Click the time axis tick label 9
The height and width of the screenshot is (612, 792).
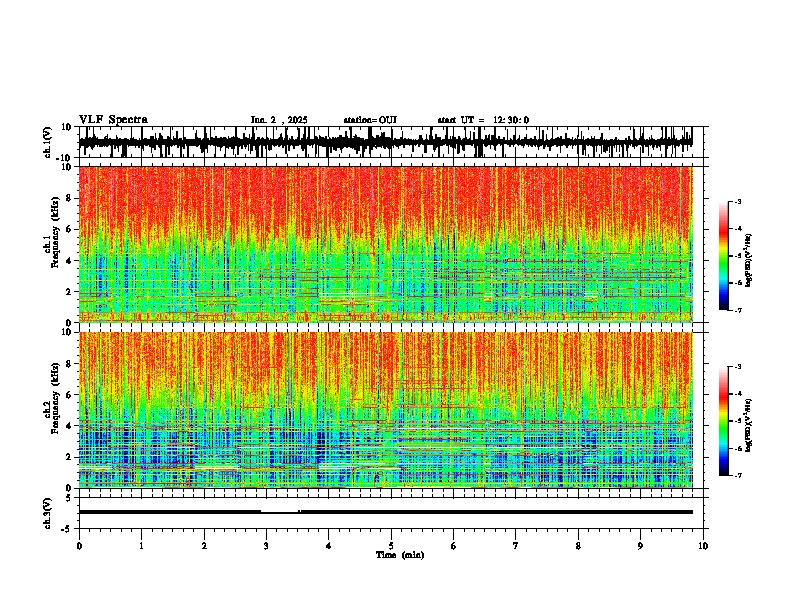pyautogui.click(x=640, y=546)
